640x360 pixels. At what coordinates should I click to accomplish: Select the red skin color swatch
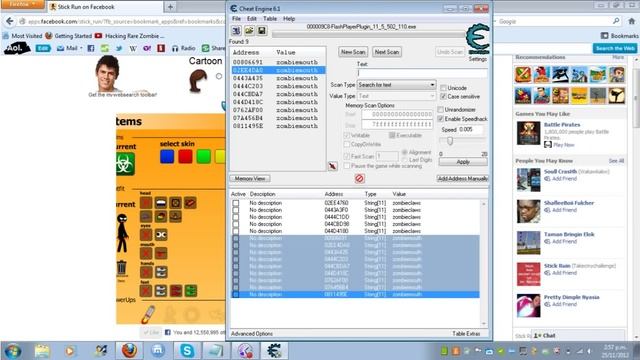coord(185,157)
